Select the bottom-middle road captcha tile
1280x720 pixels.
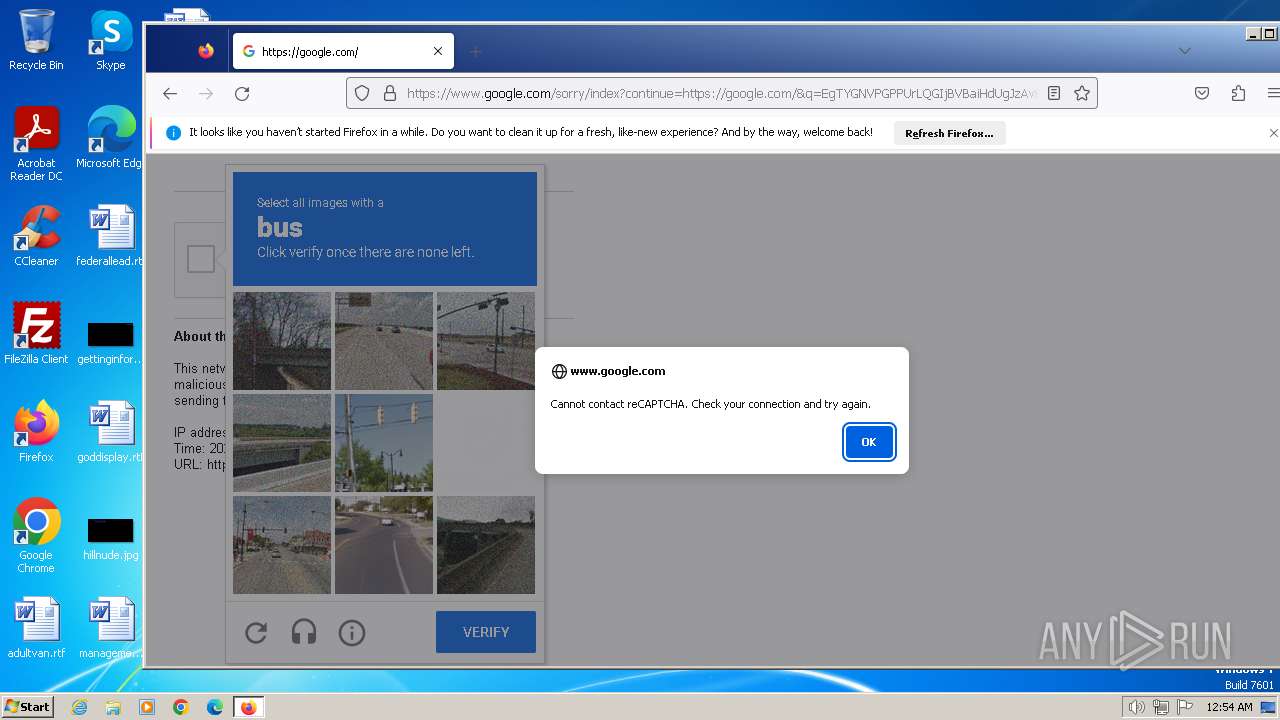[384, 545]
